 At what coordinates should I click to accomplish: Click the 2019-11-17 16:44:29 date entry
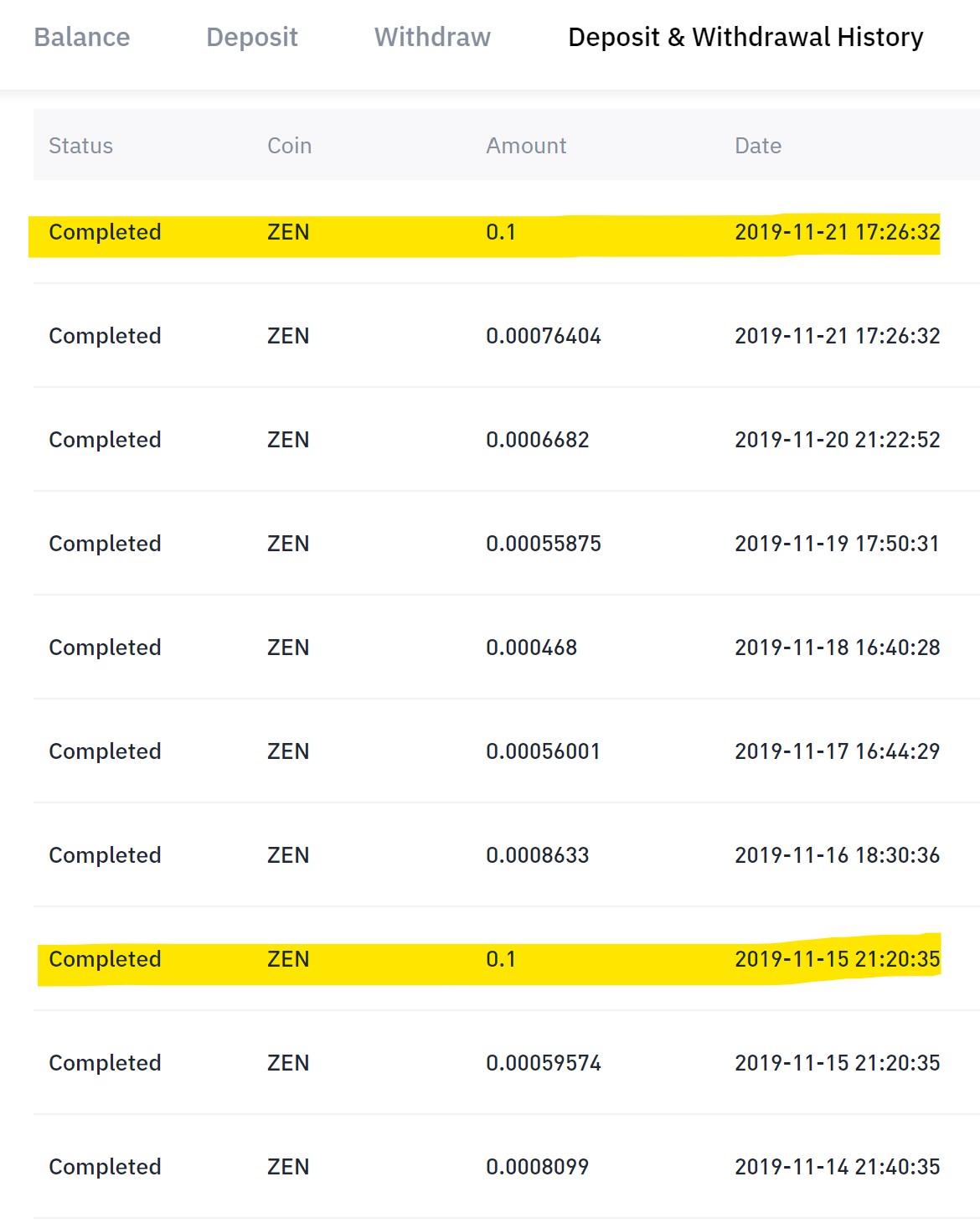tap(837, 751)
